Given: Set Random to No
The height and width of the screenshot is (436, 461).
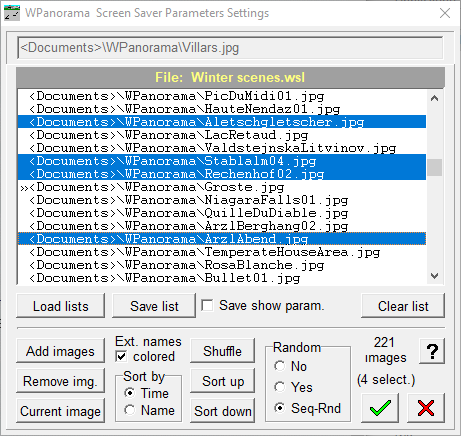Looking at the screenshot, I should click(279, 366).
